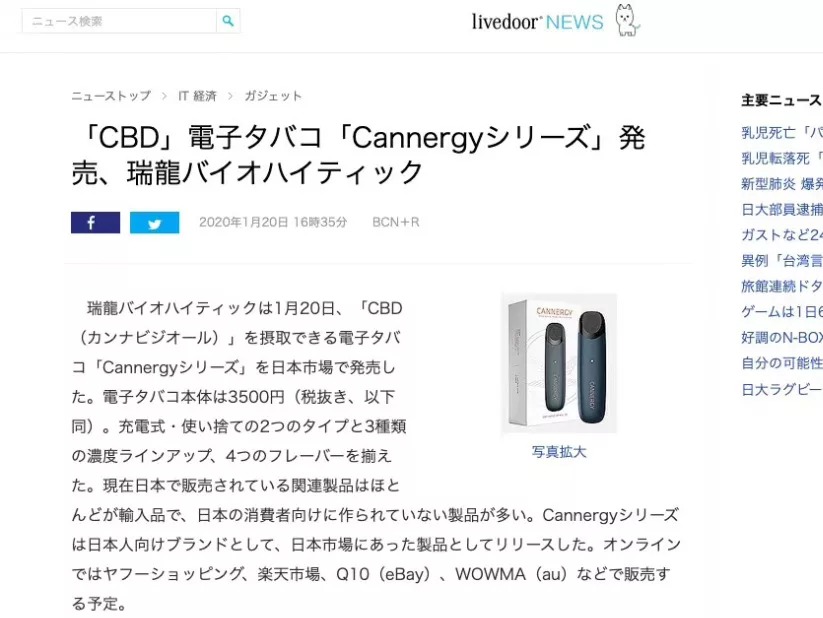Click the 写真拡大 link
This screenshot has height=618, width=823.
(558, 452)
